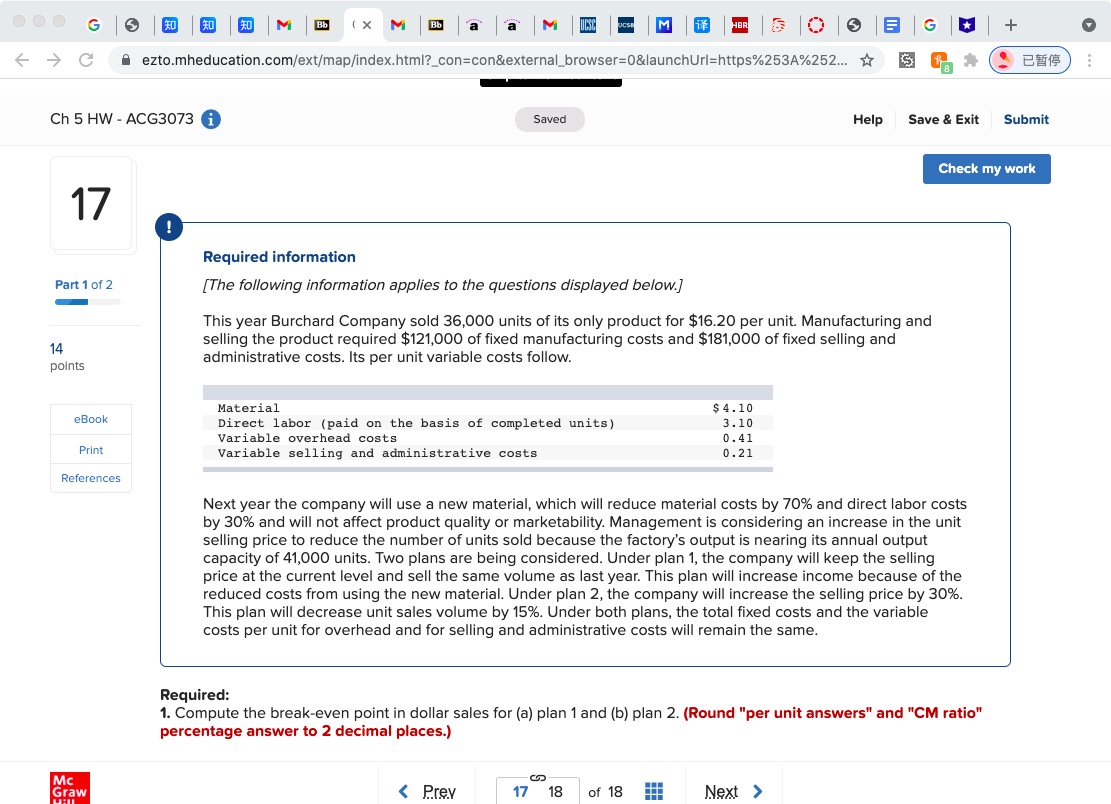Go to previous question via Prev
This screenshot has width=1111, height=804.
(439, 791)
